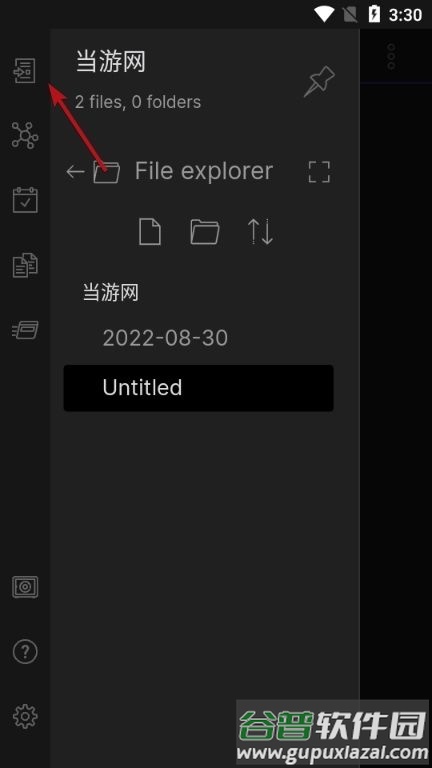432x768 pixels.
Task: Change sort order arrows icon
Action: coord(260,232)
